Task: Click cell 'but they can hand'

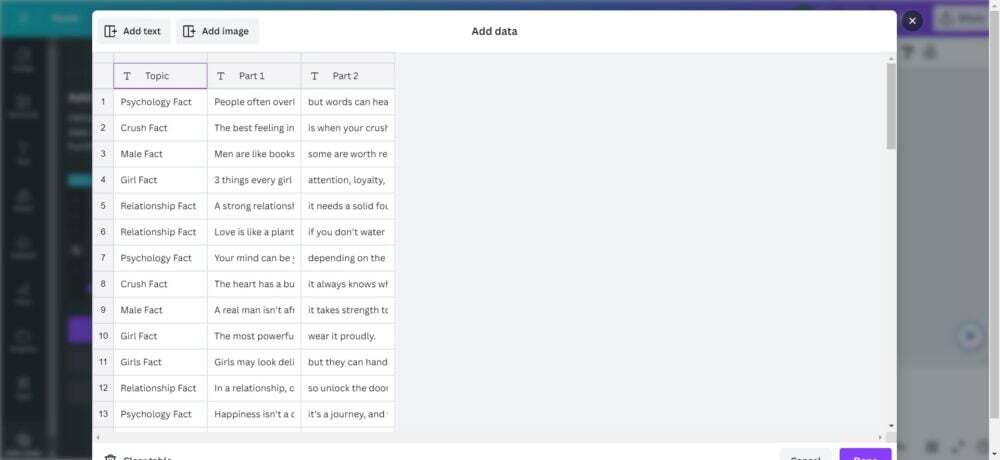Action: pyautogui.click(x=348, y=362)
